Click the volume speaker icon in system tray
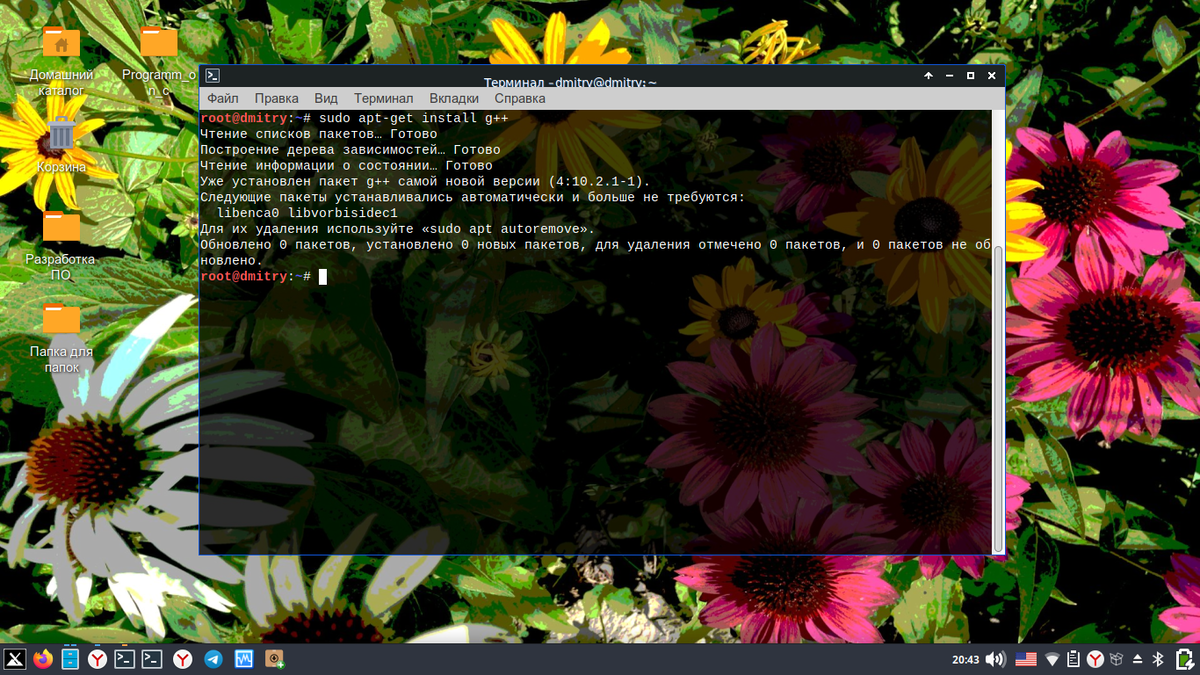The width and height of the screenshot is (1200, 675). click(x=995, y=659)
